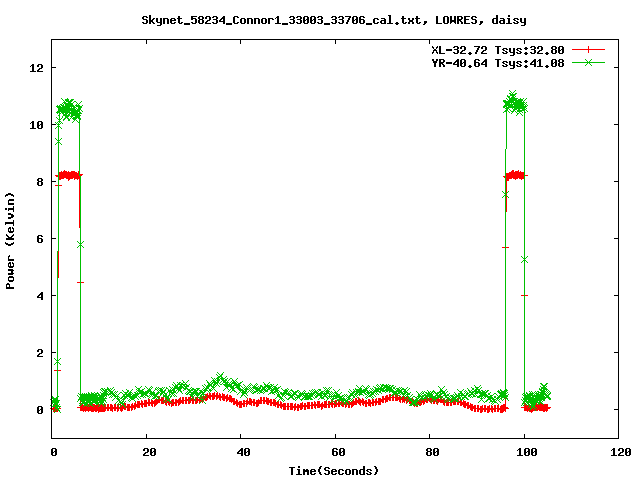Click the y-axis tick label 12
The image size is (640, 480).
[36, 68]
